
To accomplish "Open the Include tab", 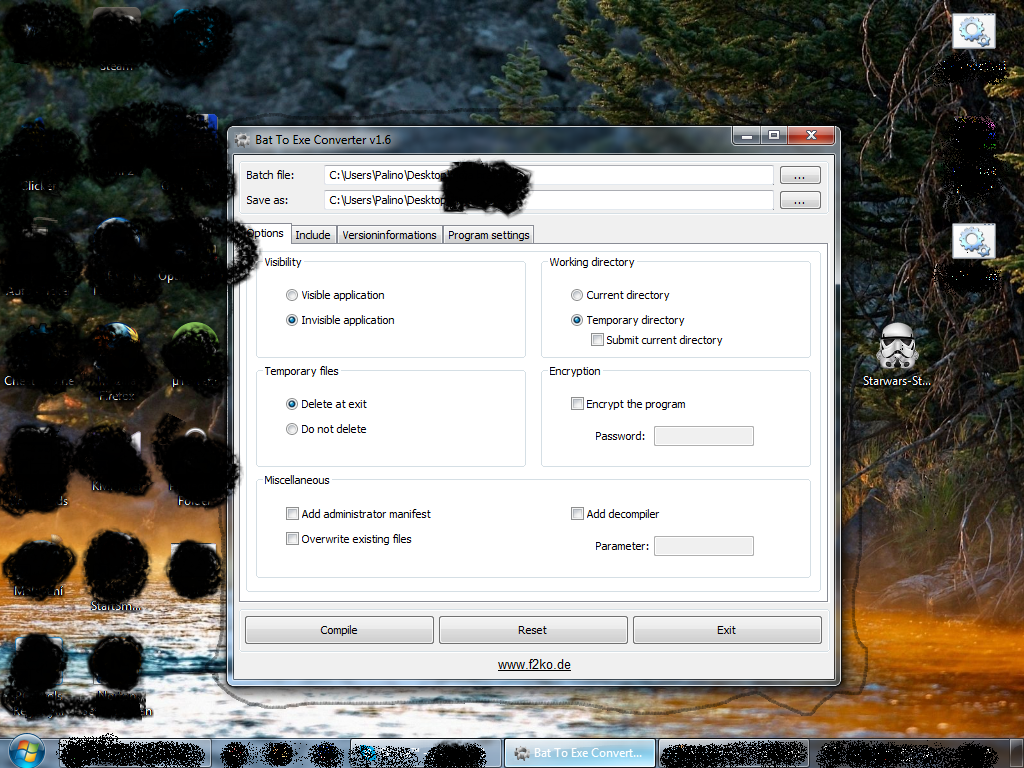I will pyautogui.click(x=313, y=235).
